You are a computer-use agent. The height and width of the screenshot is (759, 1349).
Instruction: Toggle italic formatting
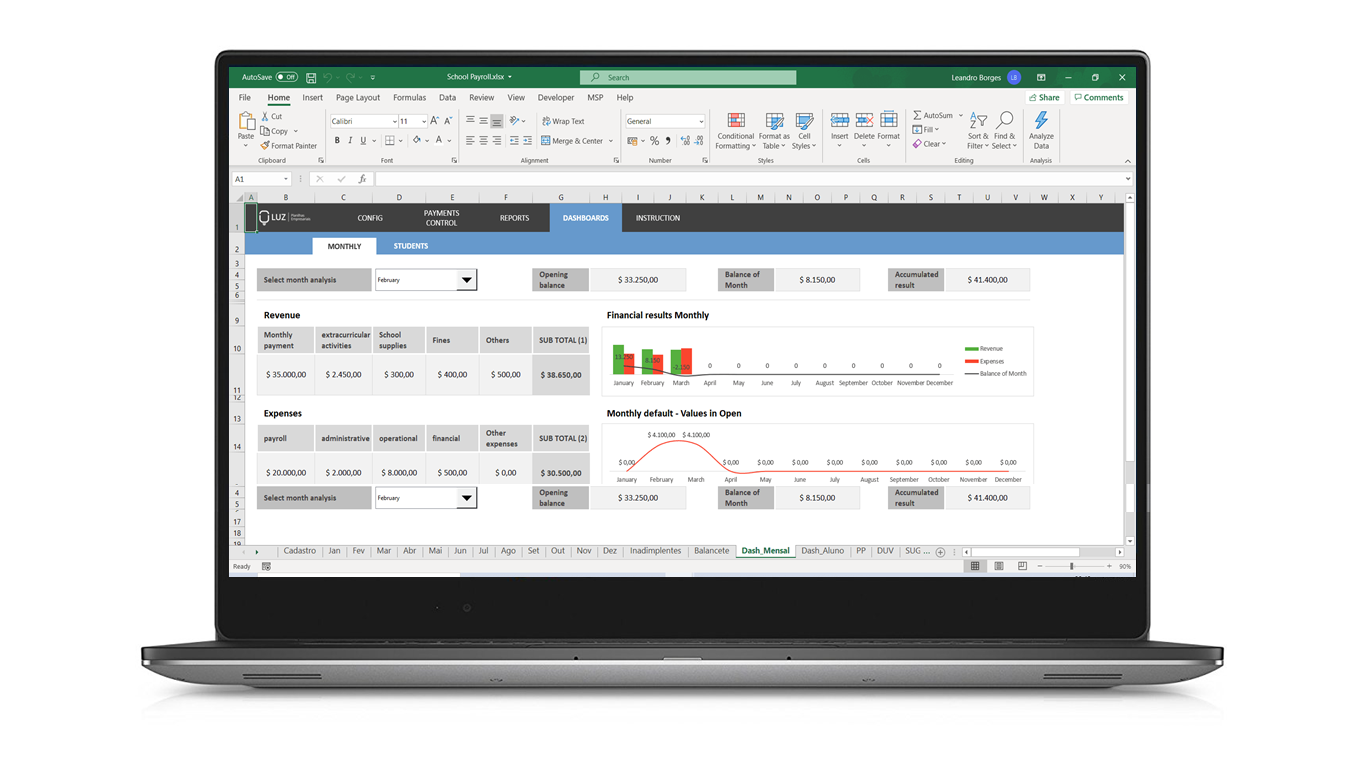coord(351,140)
